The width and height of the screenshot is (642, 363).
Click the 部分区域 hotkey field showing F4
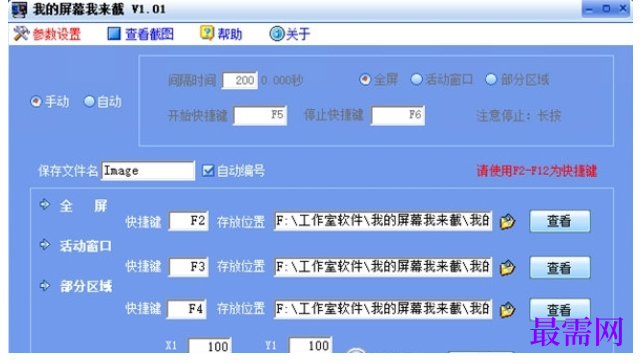coord(187,309)
